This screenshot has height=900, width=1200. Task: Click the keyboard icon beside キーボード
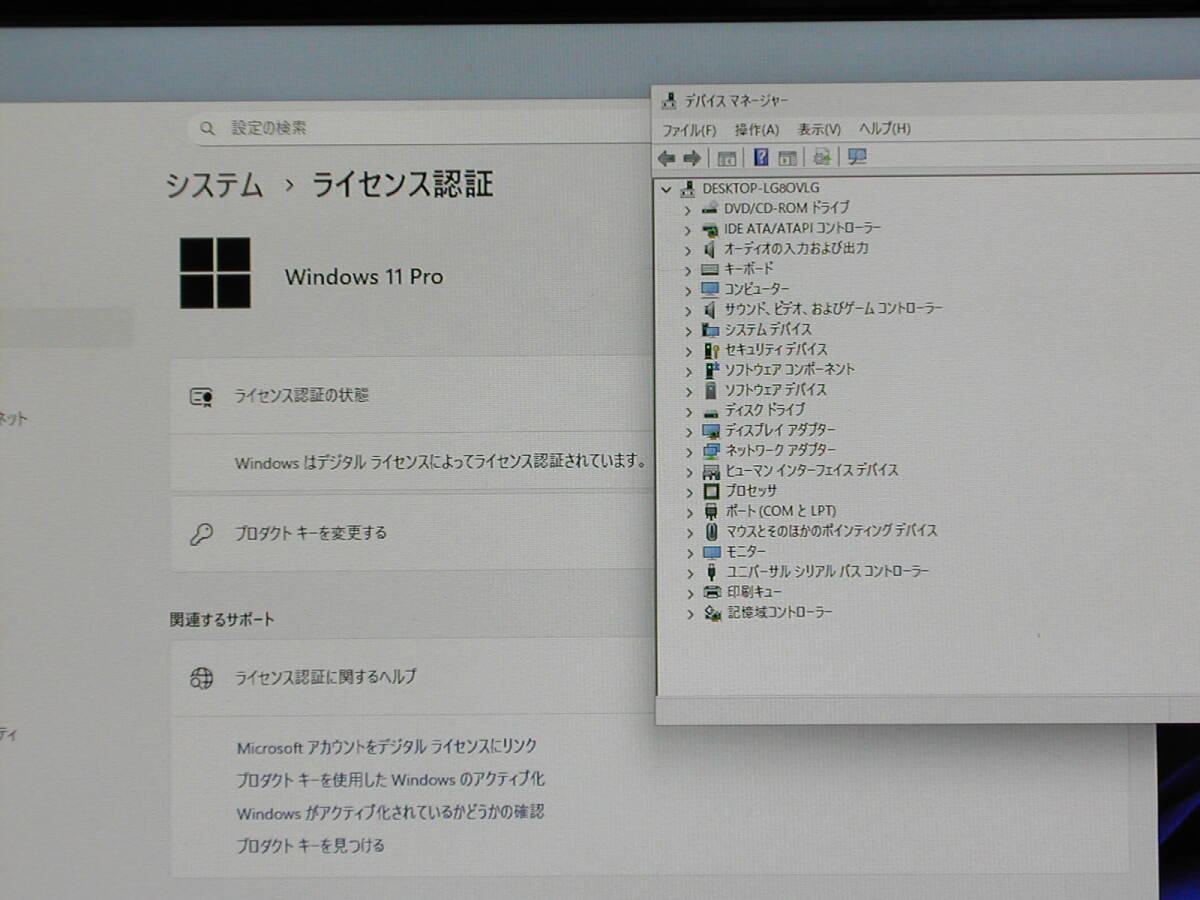[710, 269]
